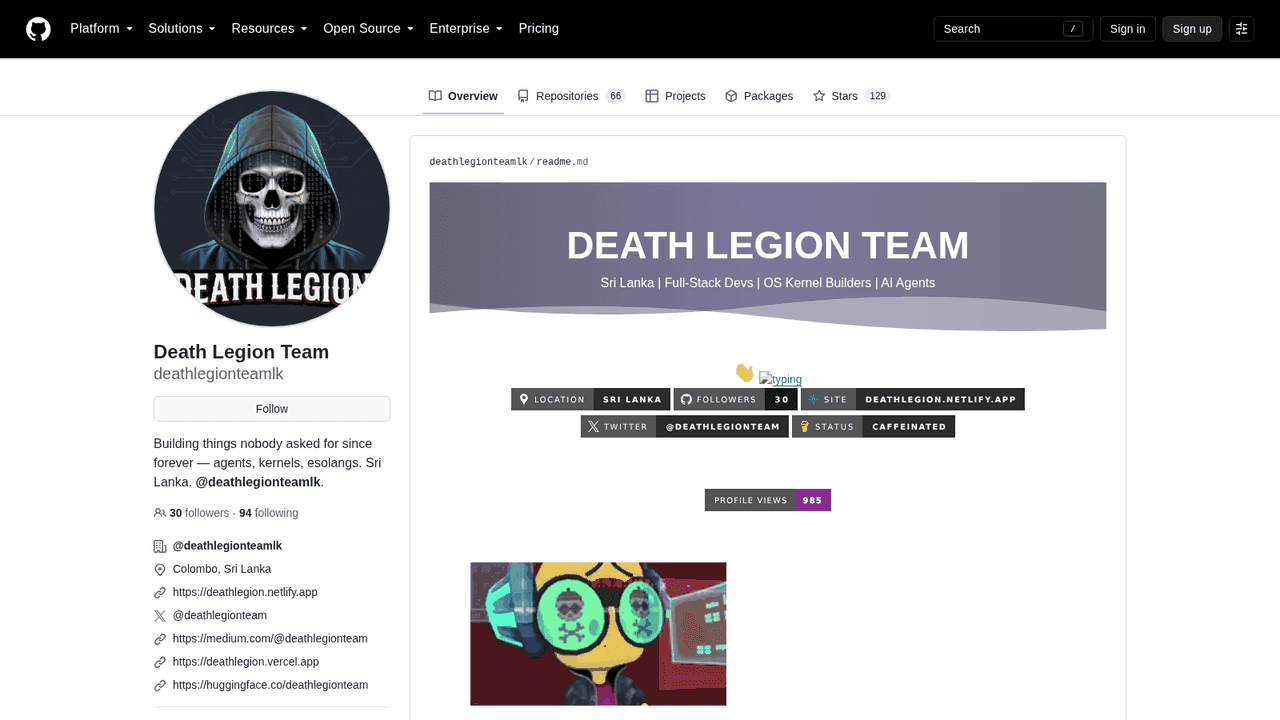
Task: Open the 94 following list
Action: click(269, 513)
